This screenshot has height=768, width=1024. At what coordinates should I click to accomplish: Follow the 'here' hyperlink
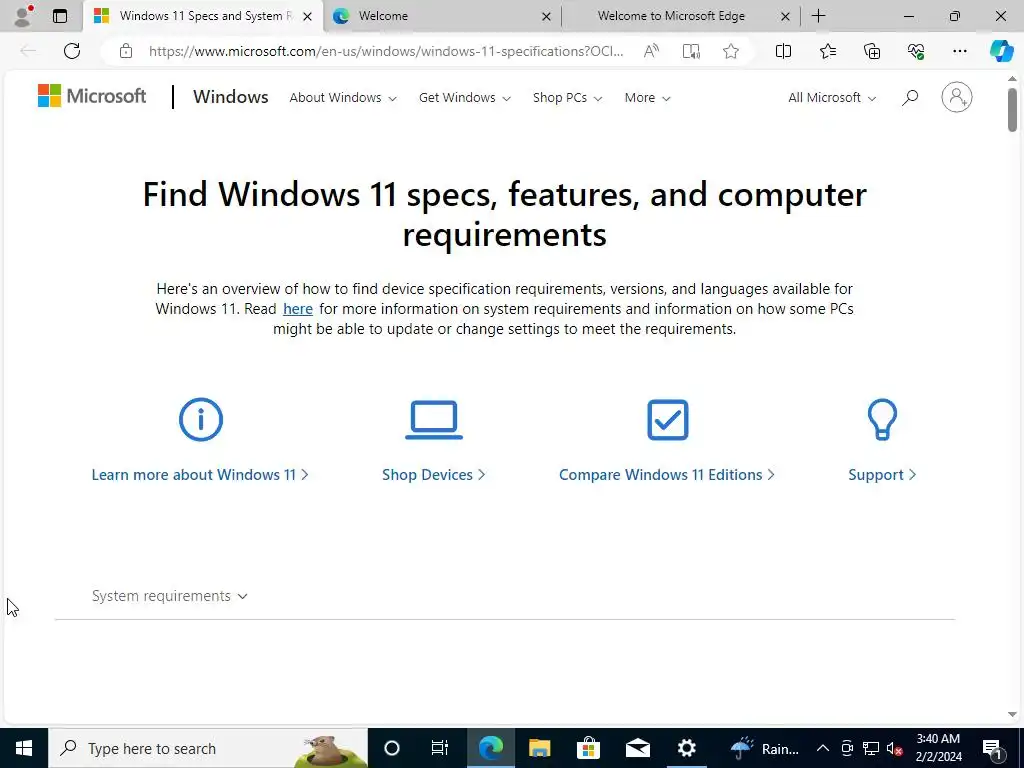tap(298, 308)
